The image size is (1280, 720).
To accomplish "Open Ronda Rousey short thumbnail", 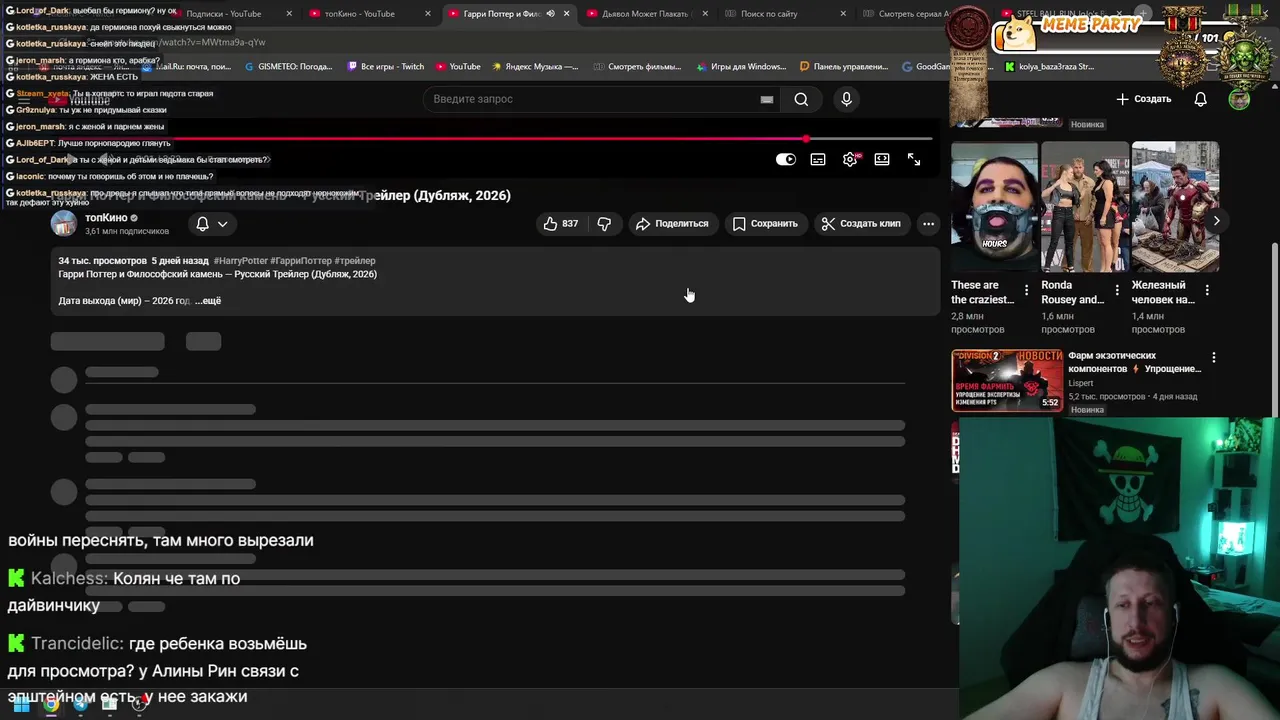I will 1085,207.
